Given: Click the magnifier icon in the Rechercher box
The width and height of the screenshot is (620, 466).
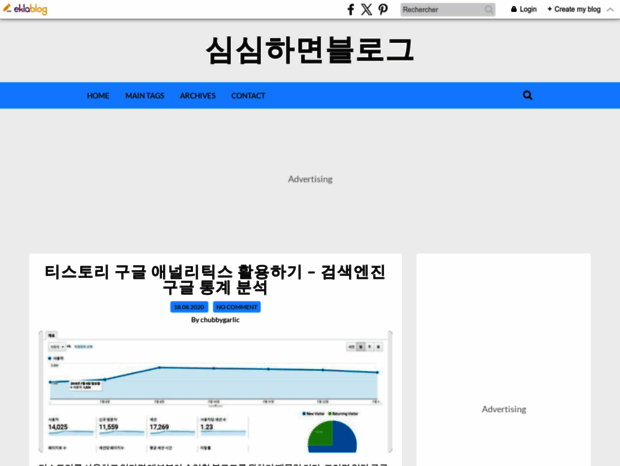Looking at the screenshot, I should [x=489, y=10].
